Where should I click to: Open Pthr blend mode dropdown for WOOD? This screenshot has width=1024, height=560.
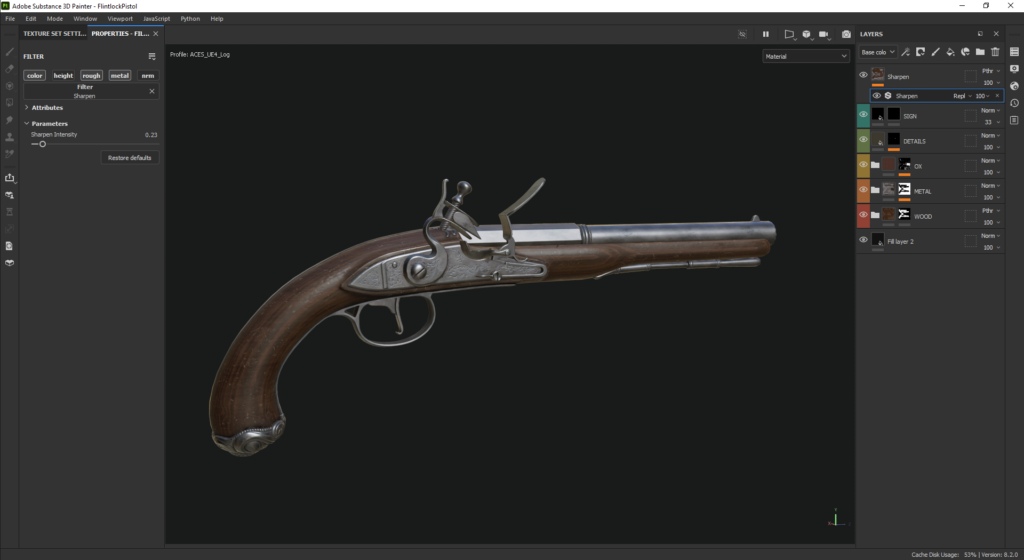point(990,211)
